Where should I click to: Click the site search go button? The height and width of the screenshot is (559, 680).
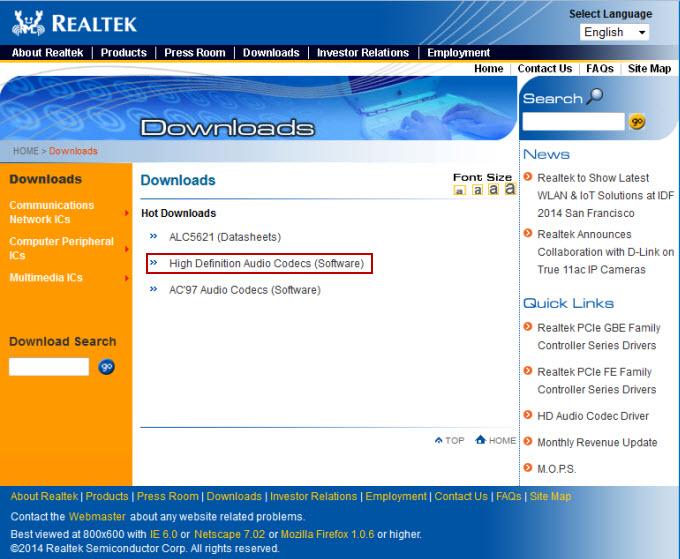[637, 122]
